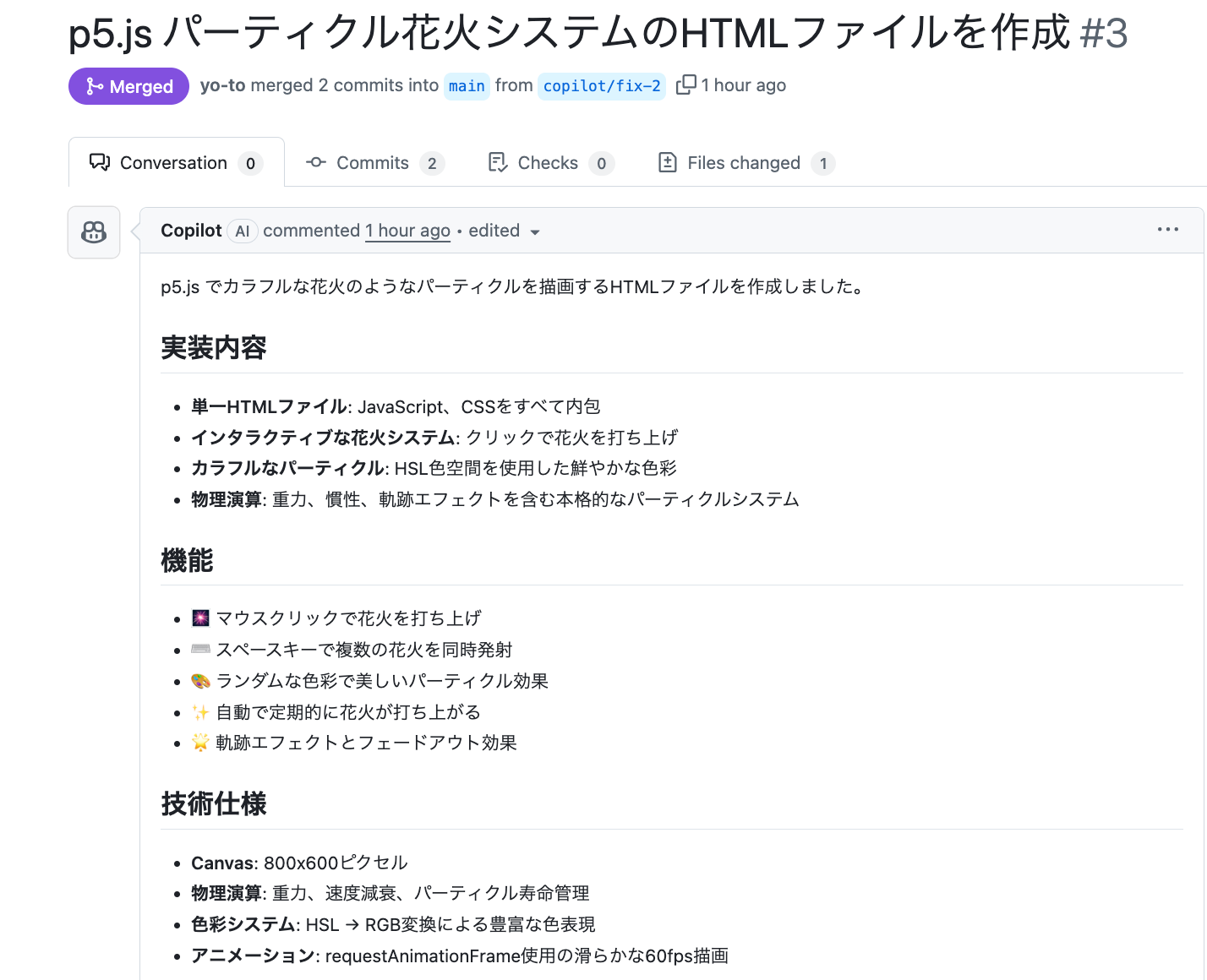Open the Files changed tab

746,163
